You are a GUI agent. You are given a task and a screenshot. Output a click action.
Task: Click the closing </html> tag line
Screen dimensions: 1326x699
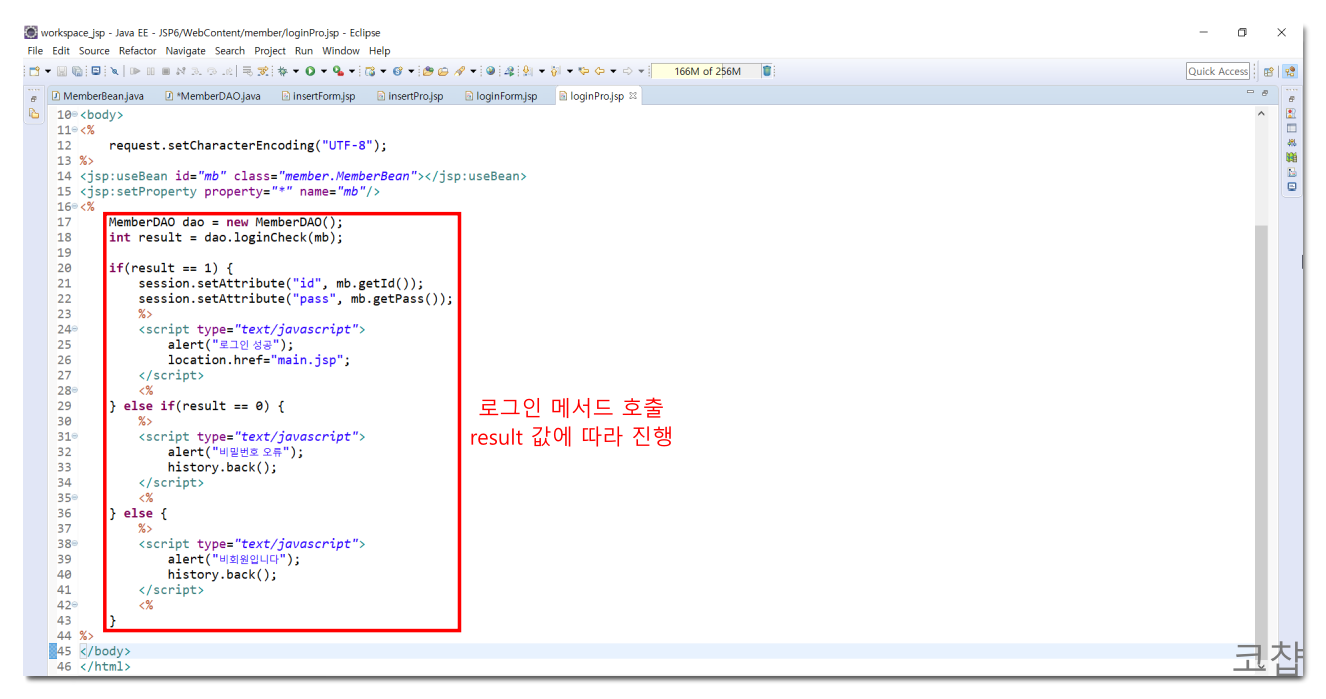click(x=105, y=666)
